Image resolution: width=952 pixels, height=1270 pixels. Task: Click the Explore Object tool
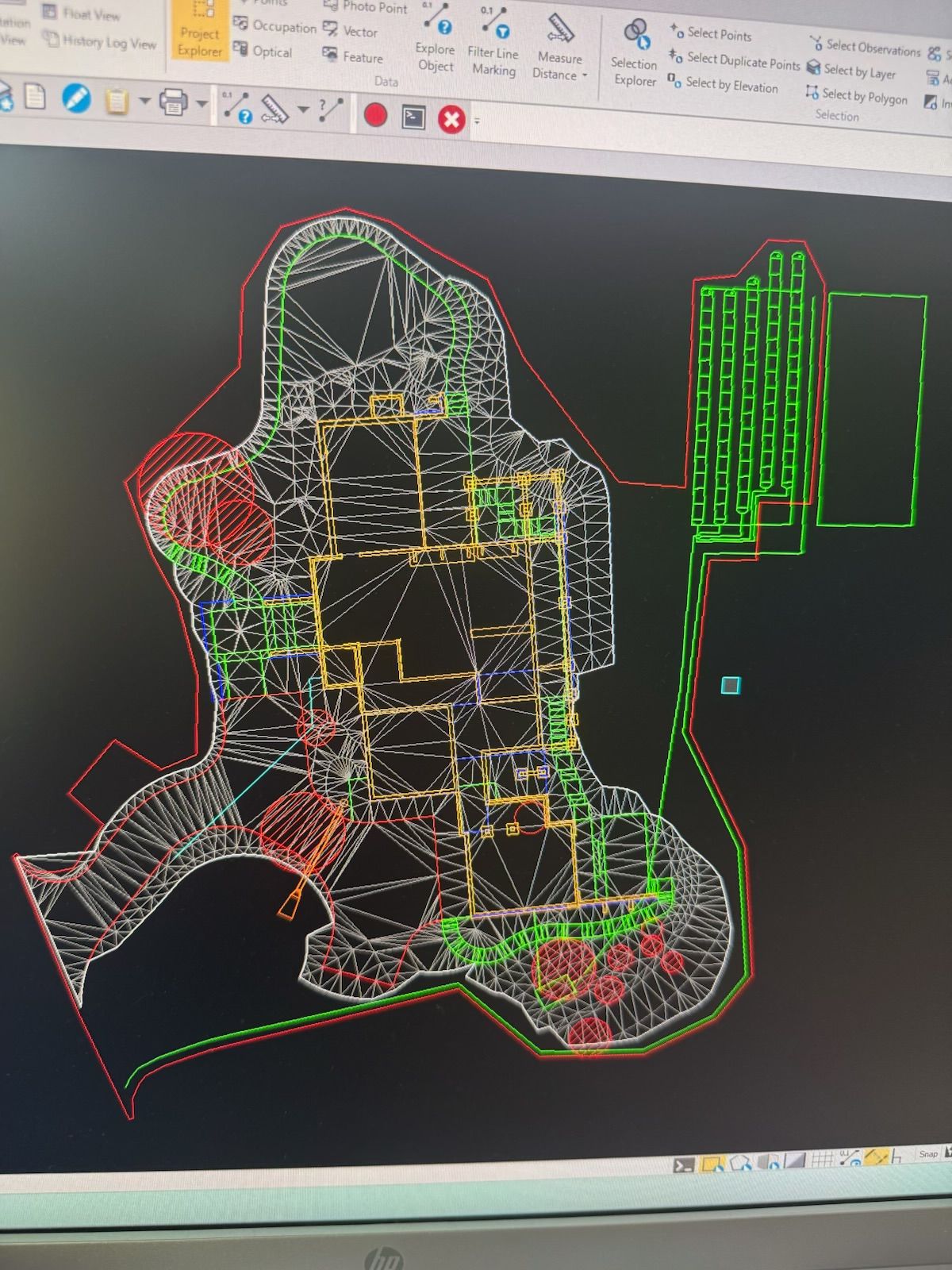pos(436,46)
